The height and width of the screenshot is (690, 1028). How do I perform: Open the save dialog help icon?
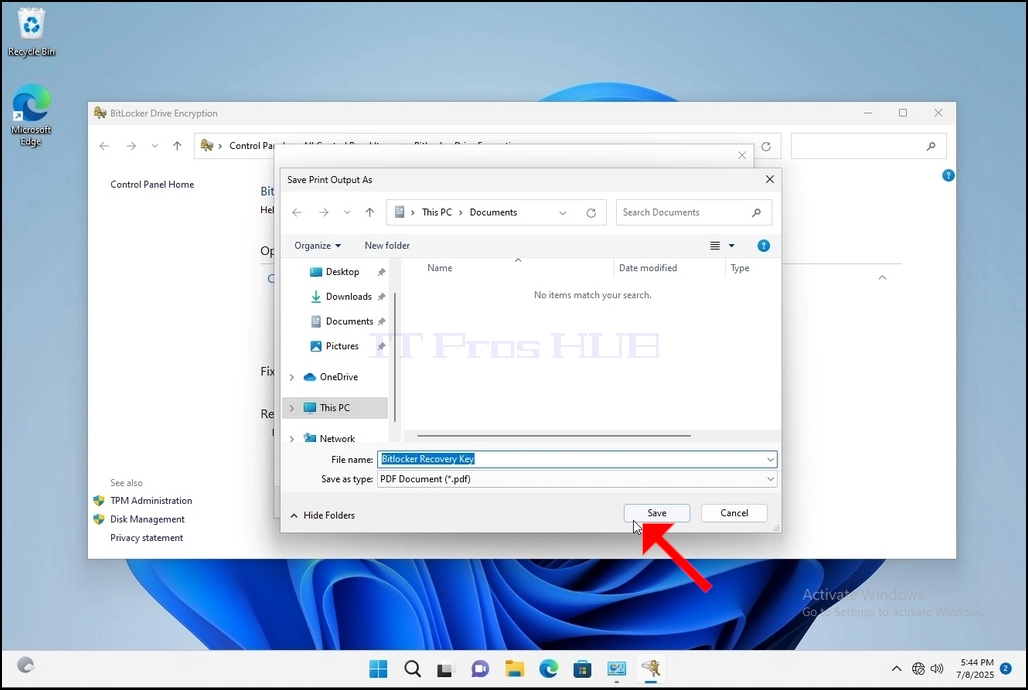pos(763,246)
